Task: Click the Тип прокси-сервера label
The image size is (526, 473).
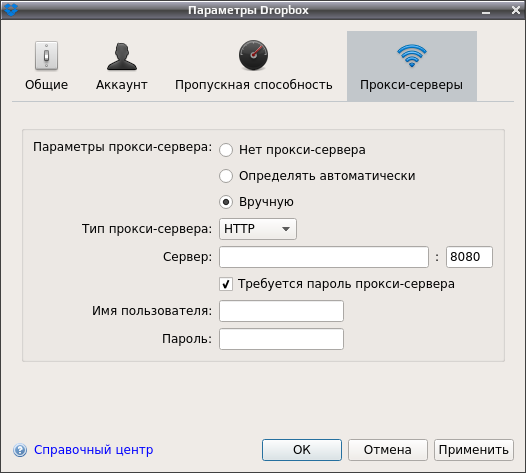Action: click(x=147, y=229)
